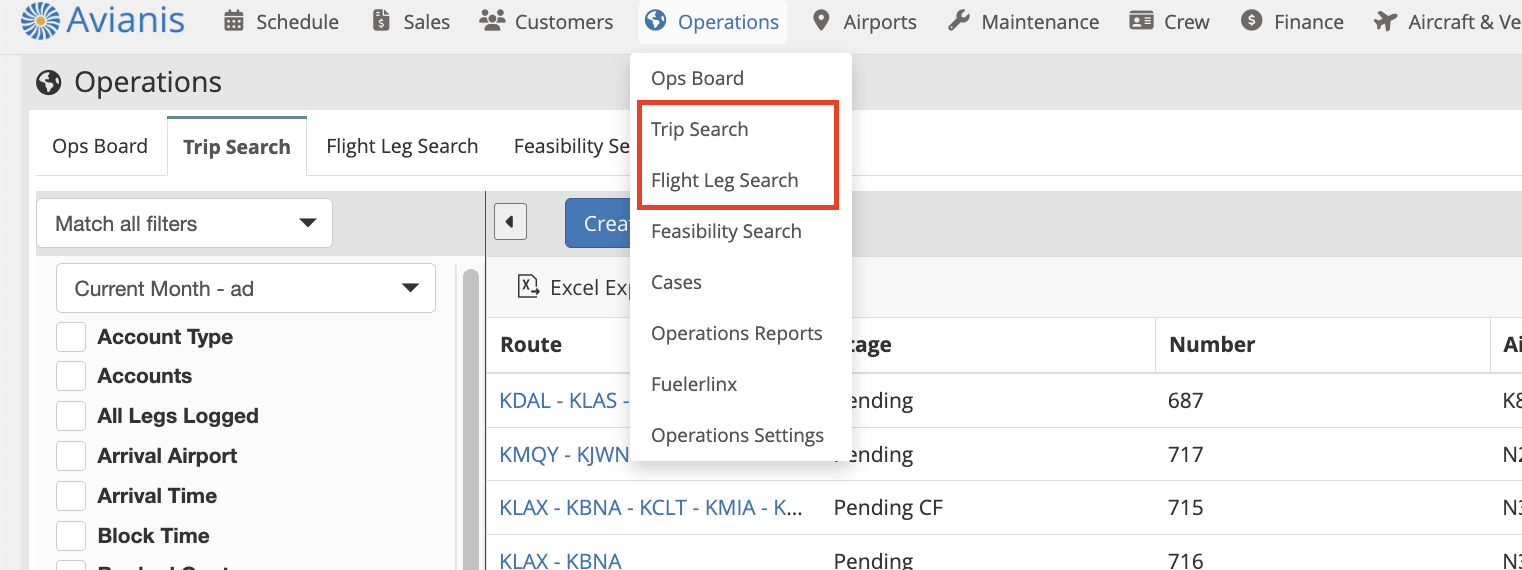The width and height of the screenshot is (1522, 570).
Task: Tick the Block Time filter checkbox
Action: [71, 536]
